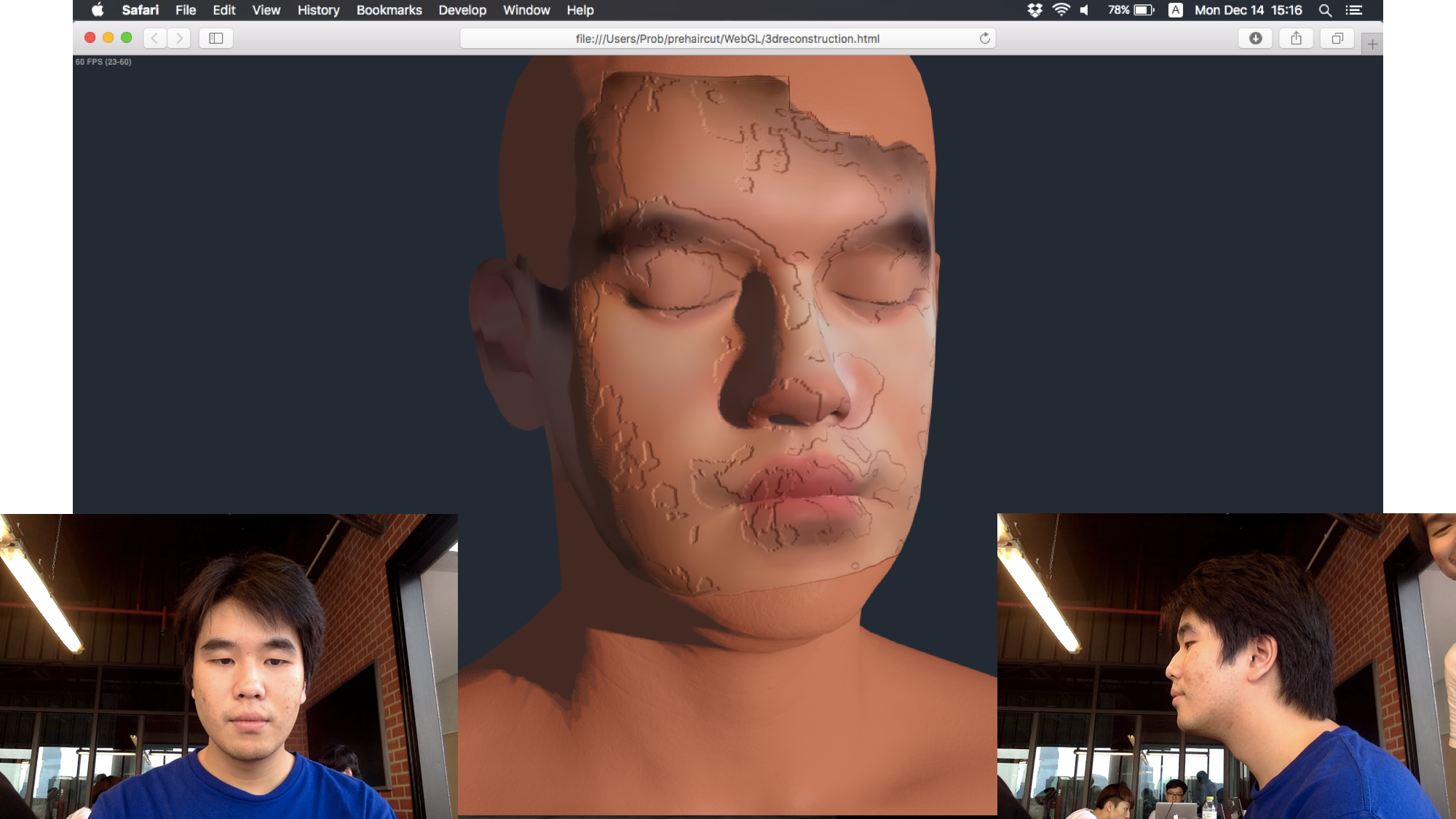The width and height of the screenshot is (1456, 819).
Task: Open the Window menu
Action: click(x=526, y=10)
